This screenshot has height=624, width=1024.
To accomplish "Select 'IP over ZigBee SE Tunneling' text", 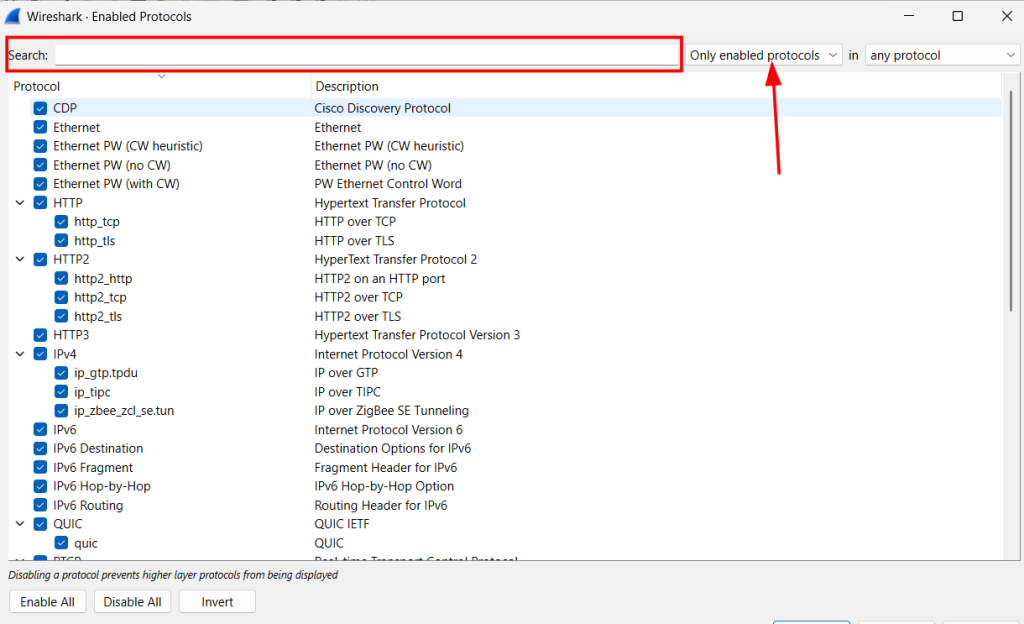I will click(x=392, y=411).
